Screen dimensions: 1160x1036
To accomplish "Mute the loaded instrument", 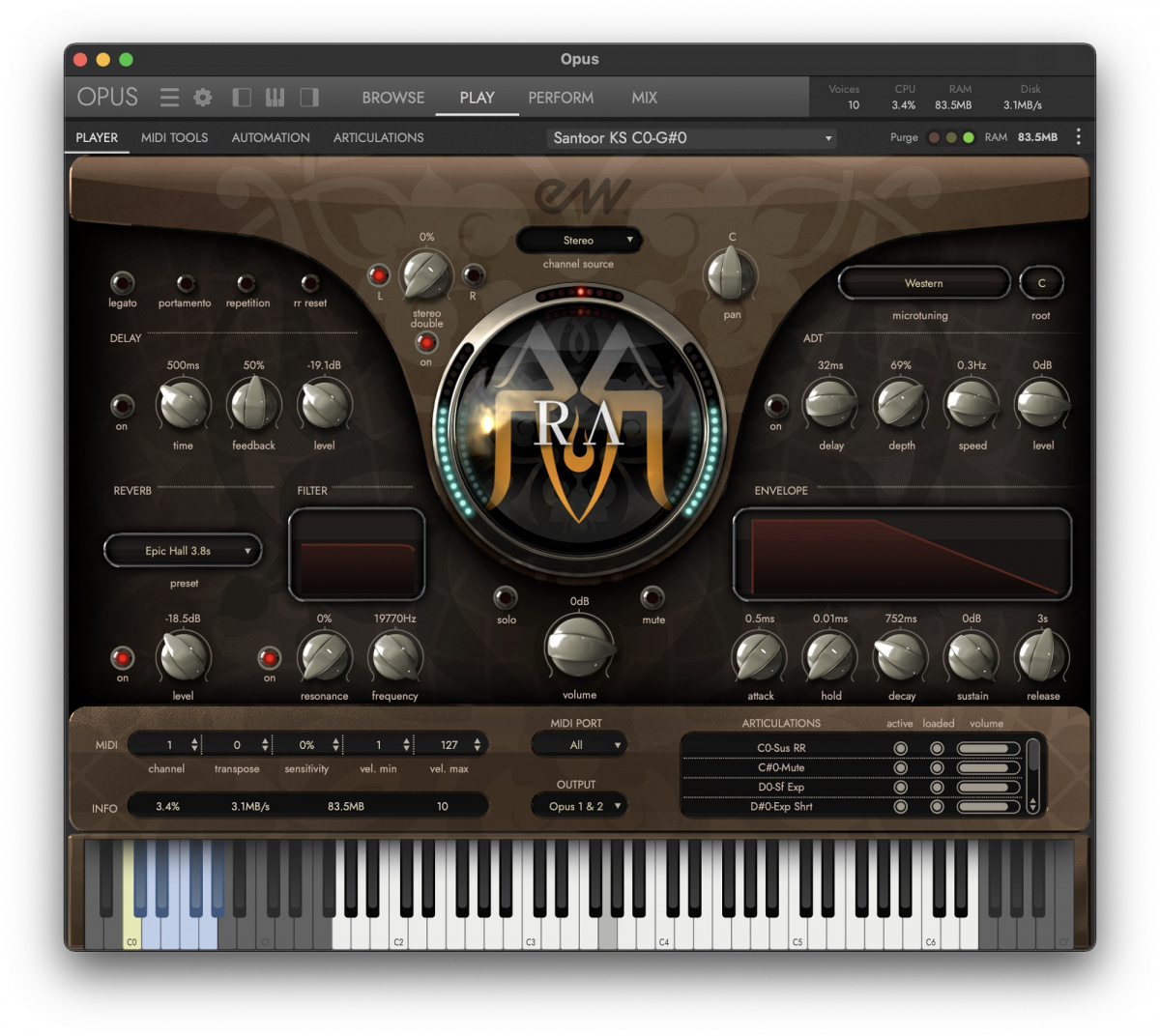I will click(653, 596).
